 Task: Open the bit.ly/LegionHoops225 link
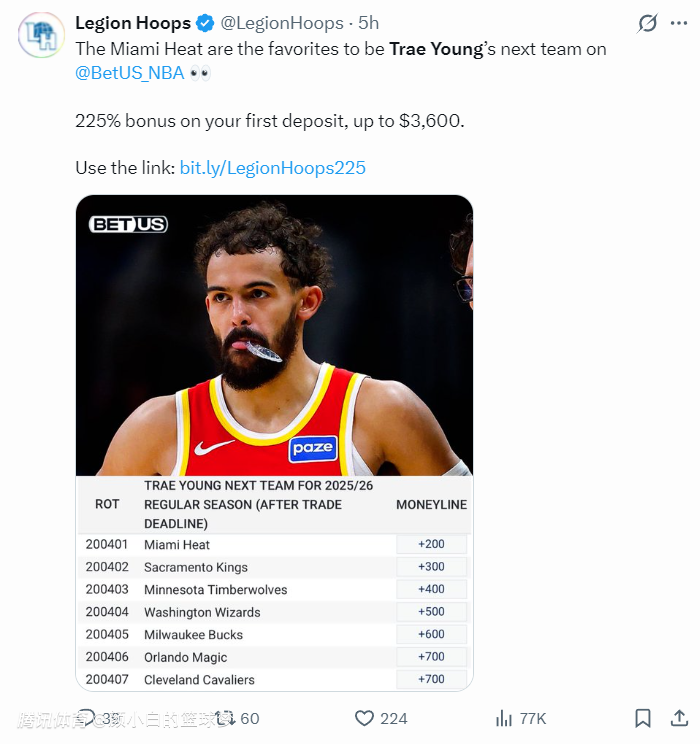click(273, 167)
